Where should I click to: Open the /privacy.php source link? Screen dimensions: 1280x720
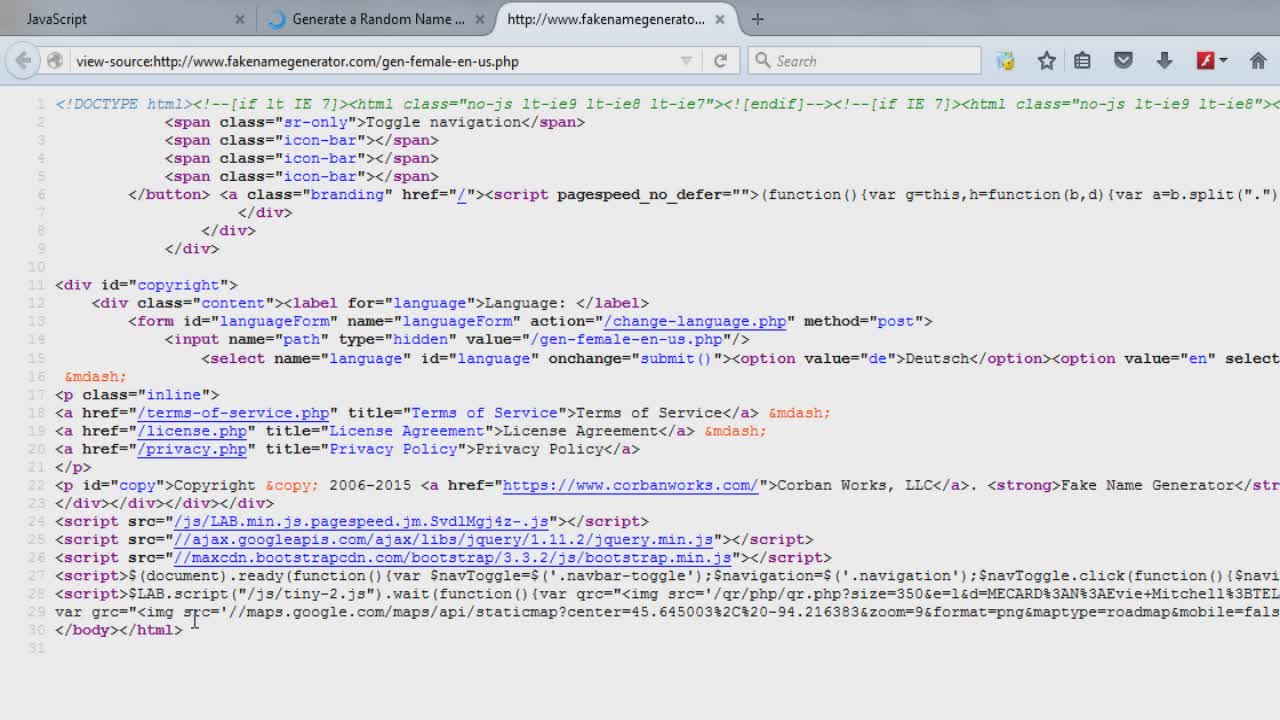[x=192, y=449]
